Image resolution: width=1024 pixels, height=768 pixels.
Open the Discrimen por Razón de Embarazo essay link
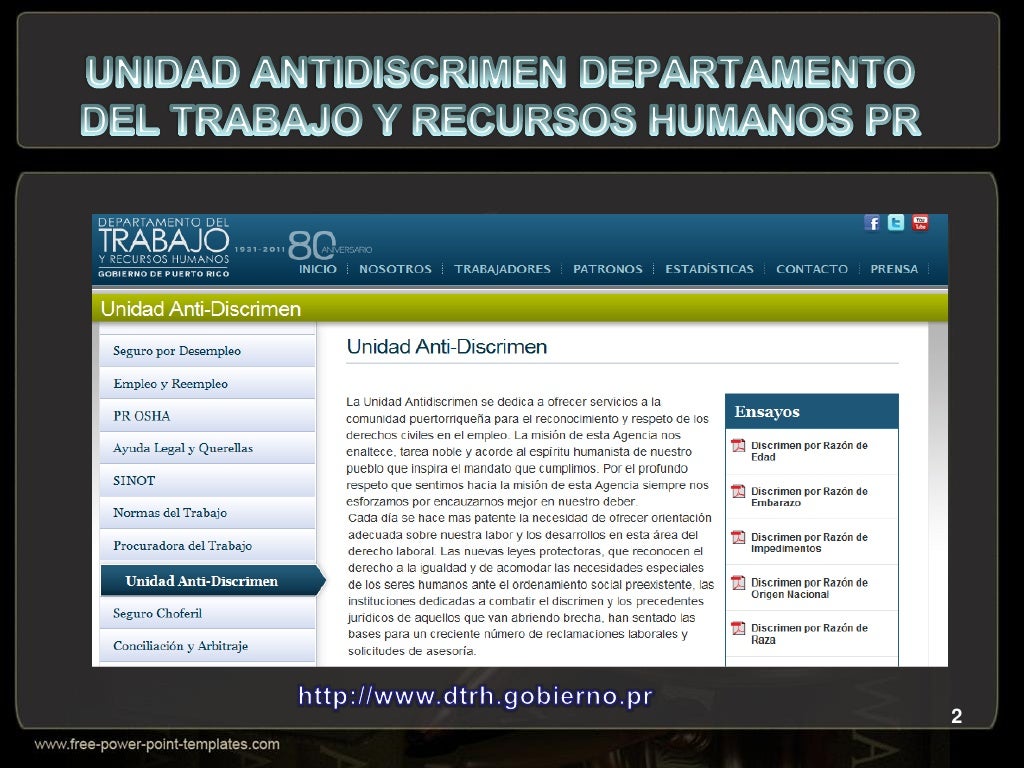[808, 497]
